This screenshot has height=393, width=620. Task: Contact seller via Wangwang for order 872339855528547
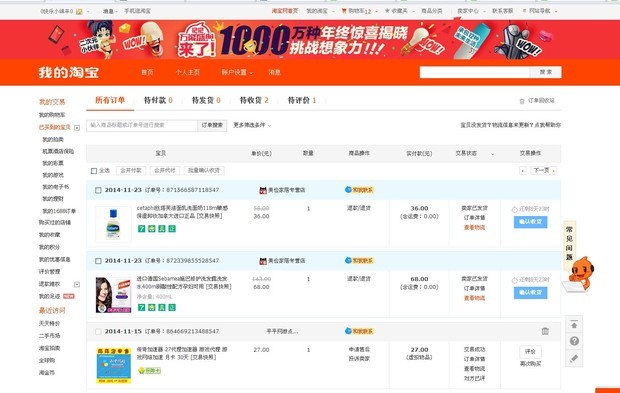coord(359,261)
